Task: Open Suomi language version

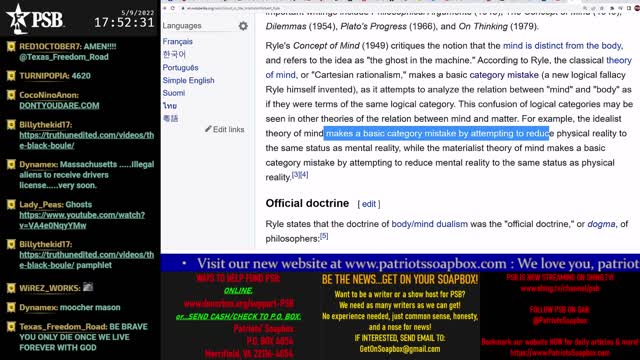Action: (x=174, y=93)
